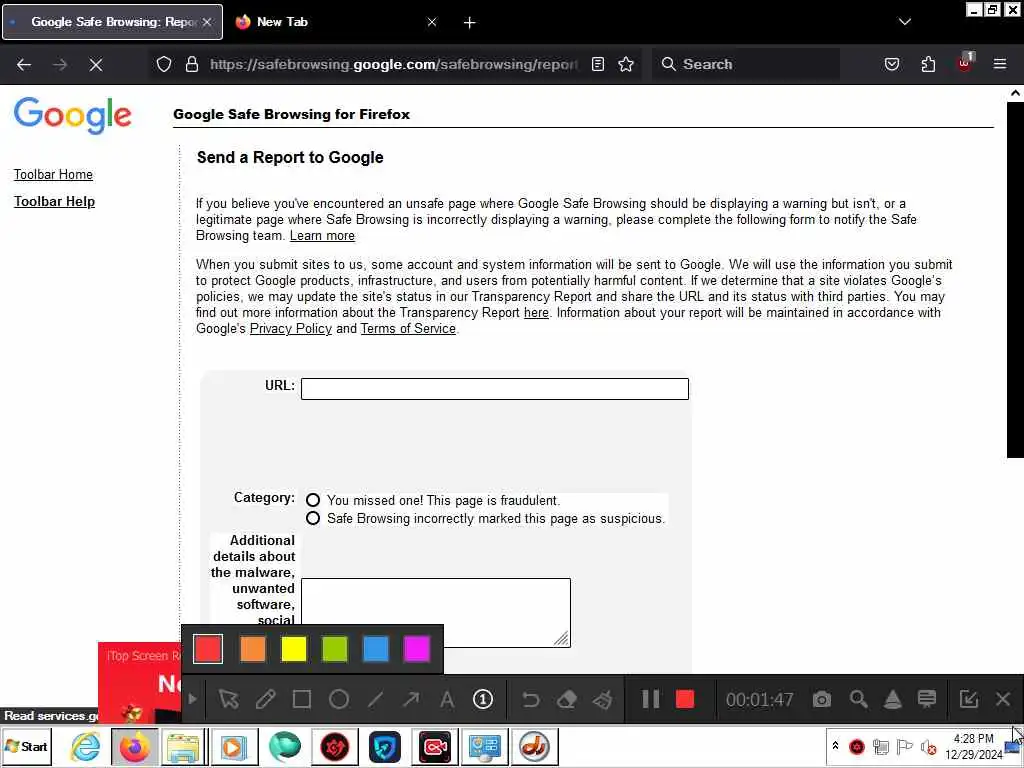Go back one page

coord(24,64)
